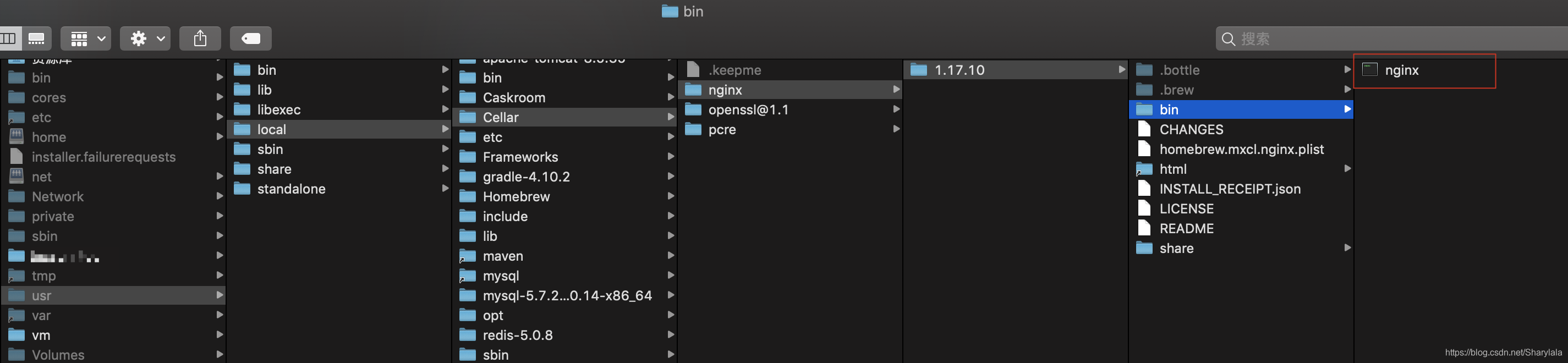Expand arrow beside the local folder
Image resolution: width=1568 pixels, height=363 pixels.
pyautogui.click(x=445, y=129)
